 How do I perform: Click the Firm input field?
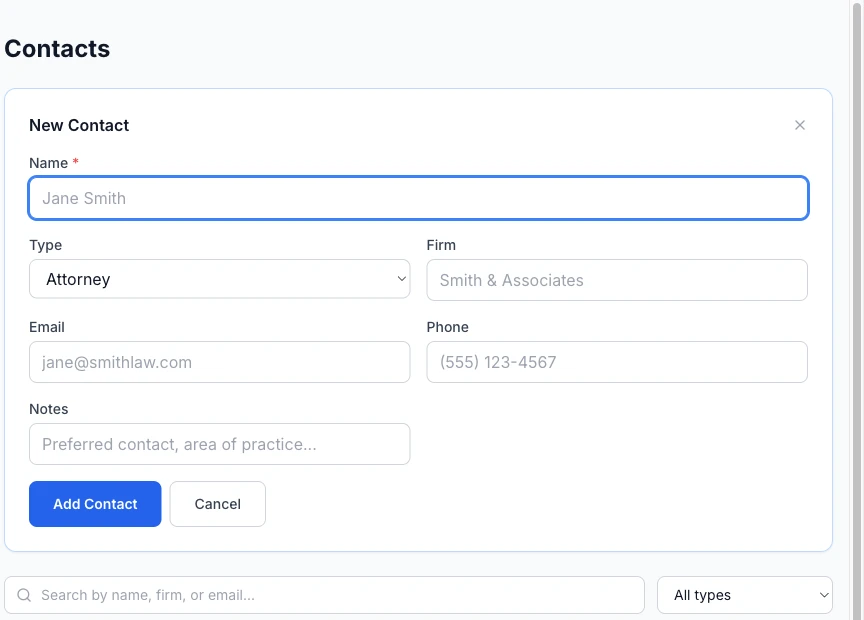tap(617, 280)
